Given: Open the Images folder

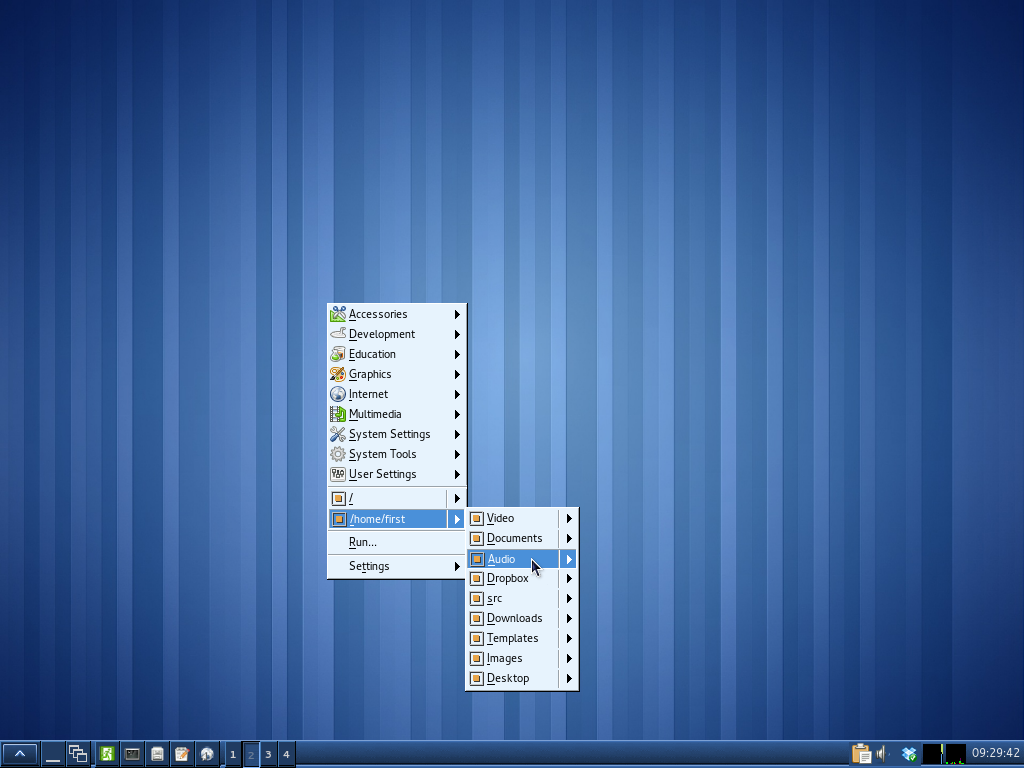Looking at the screenshot, I should click(x=512, y=658).
